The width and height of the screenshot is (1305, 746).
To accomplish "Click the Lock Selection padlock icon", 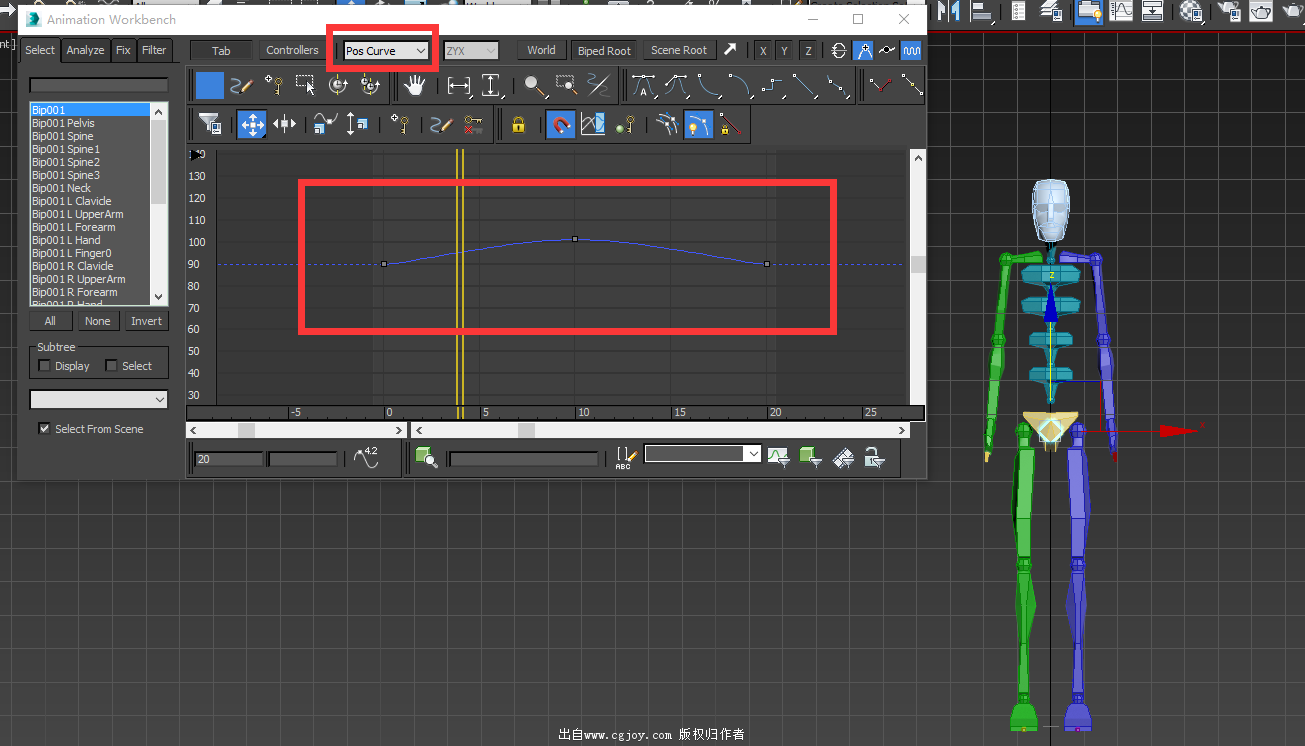I will [x=518, y=125].
